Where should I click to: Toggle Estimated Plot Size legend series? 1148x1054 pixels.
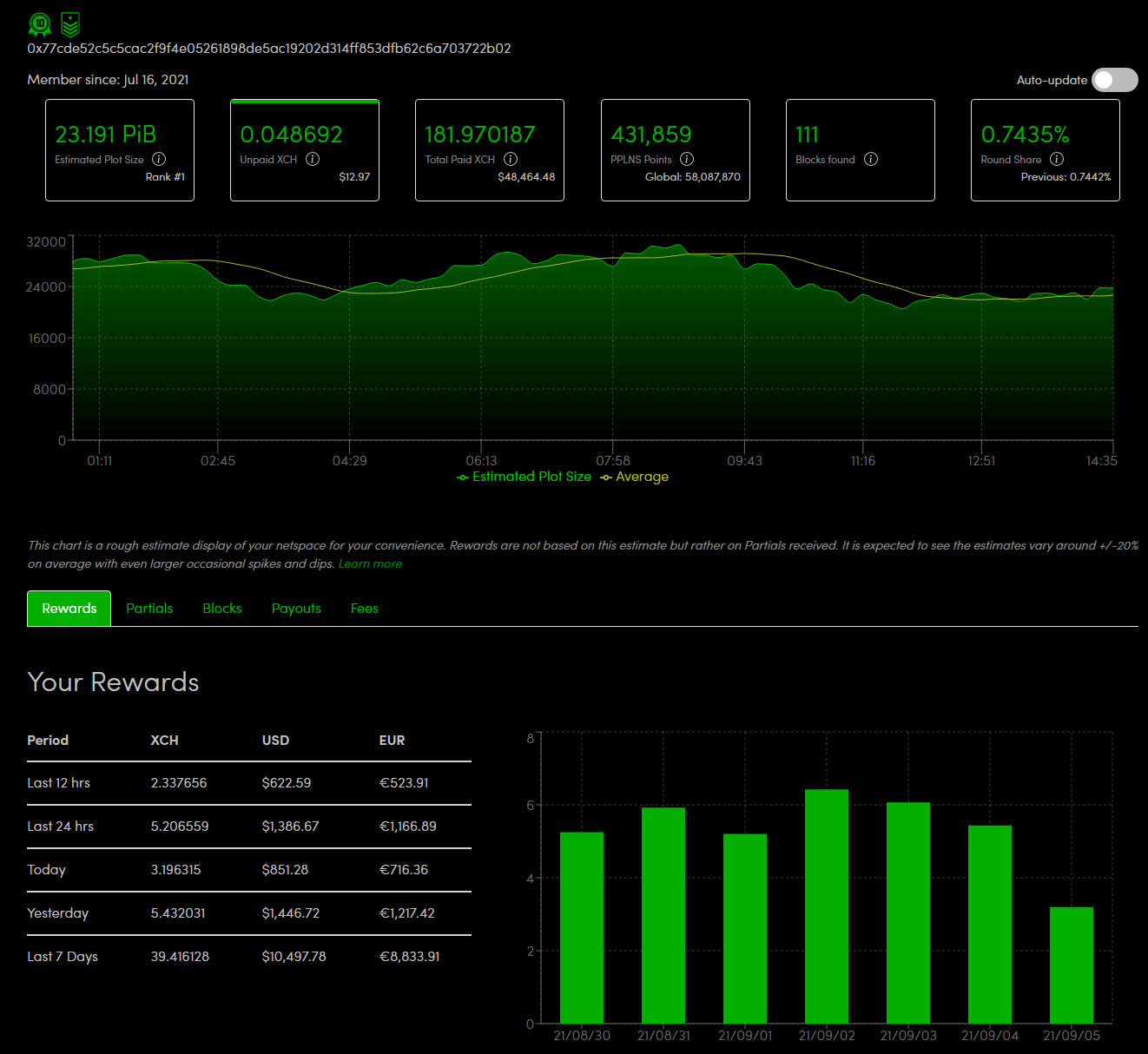524,477
